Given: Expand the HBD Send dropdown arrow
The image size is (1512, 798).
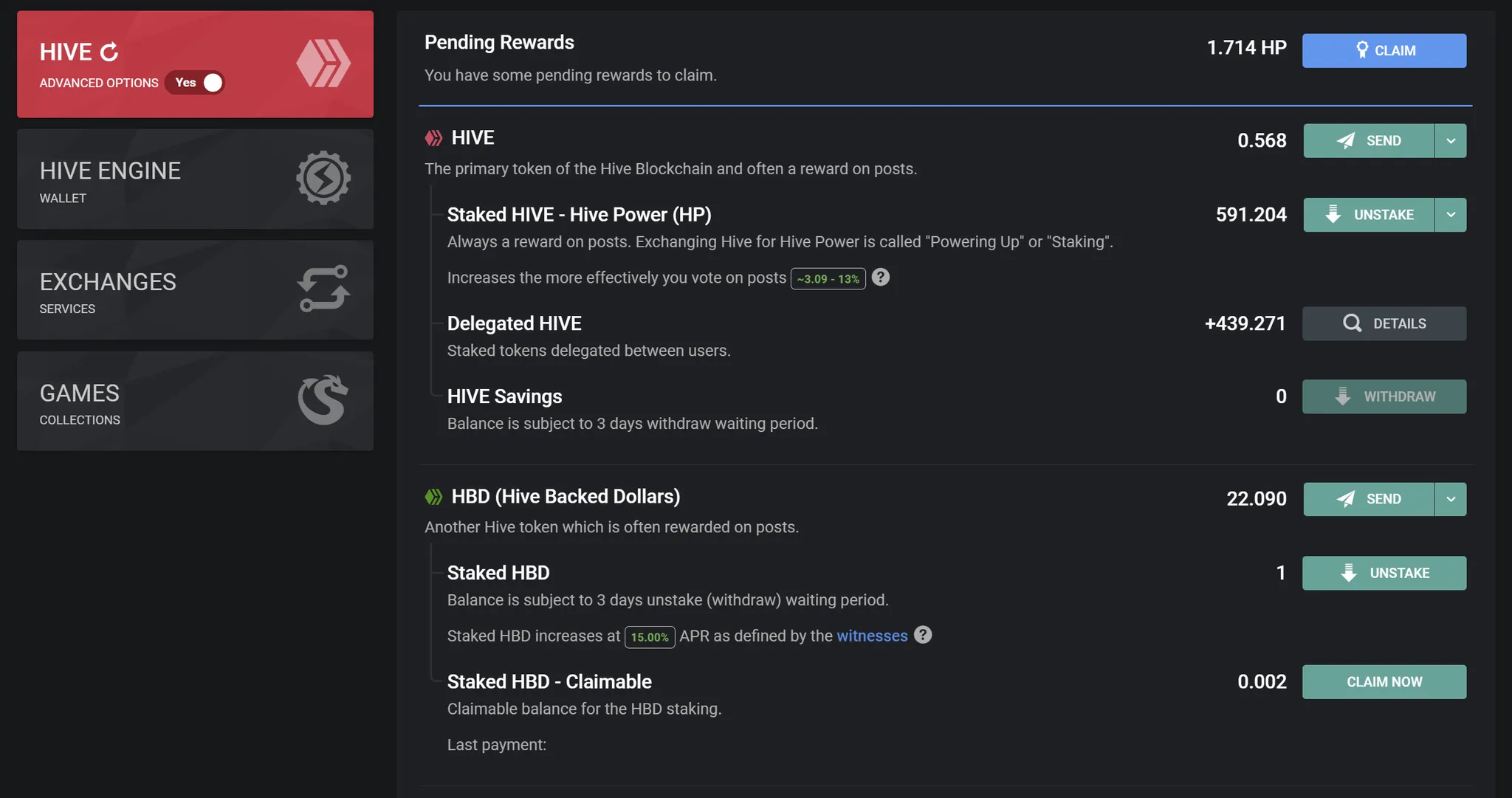Looking at the screenshot, I should [1451, 499].
